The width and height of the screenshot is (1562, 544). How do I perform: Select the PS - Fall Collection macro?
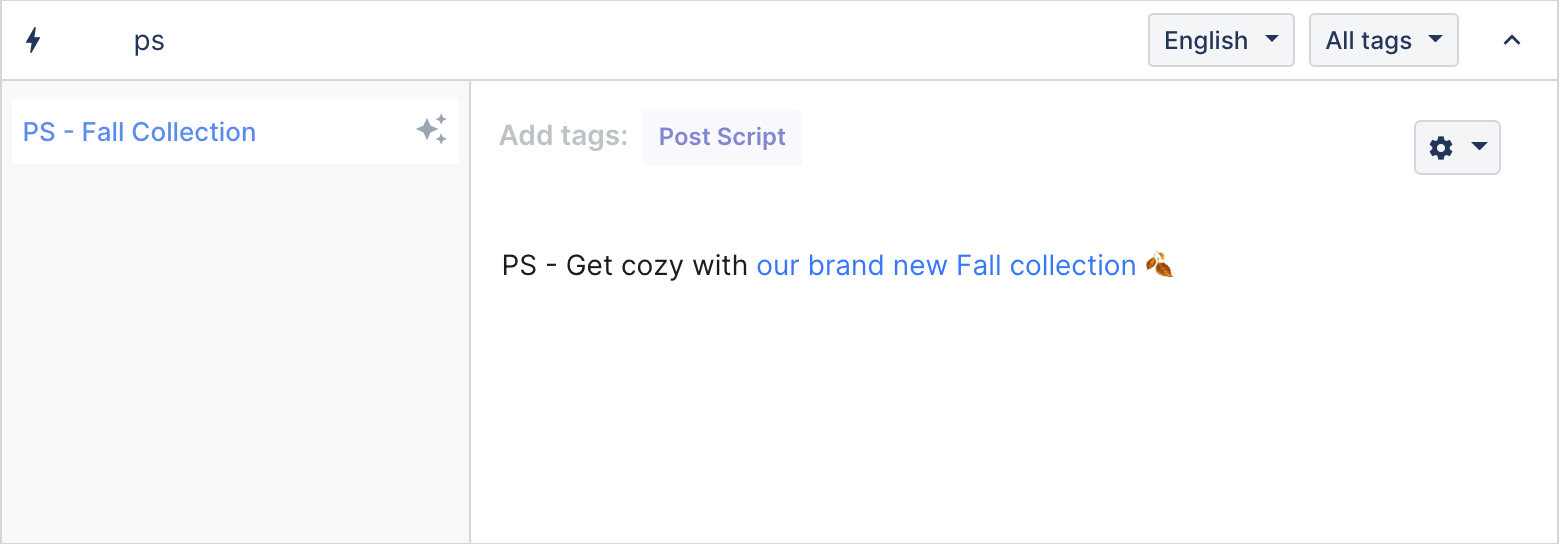235,131
